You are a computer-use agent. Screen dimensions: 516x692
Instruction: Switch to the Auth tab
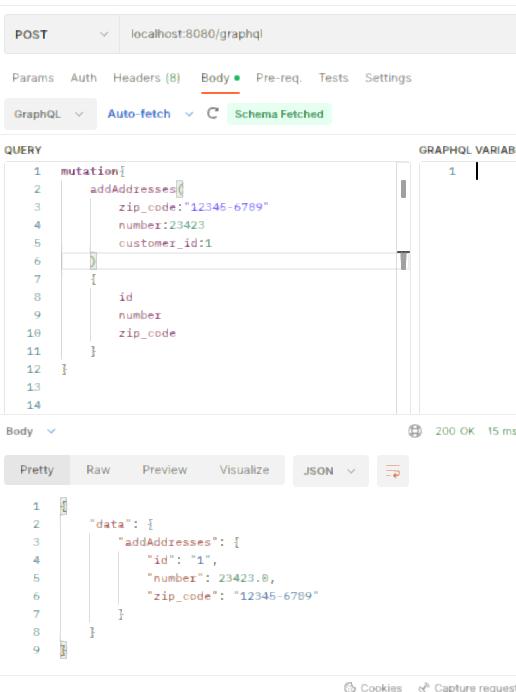coord(83,78)
